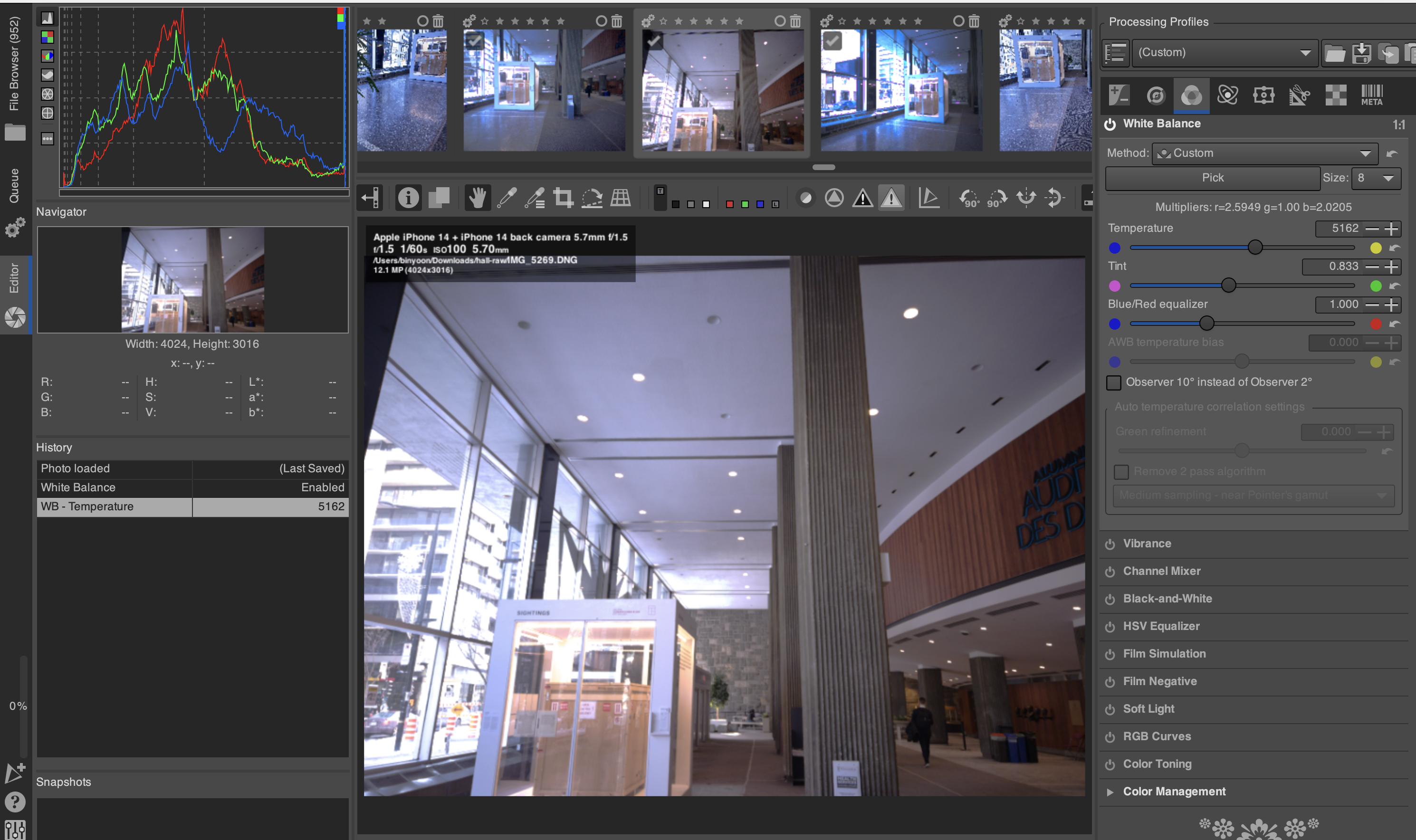Switch to the Meta tab

pyautogui.click(x=1371, y=95)
